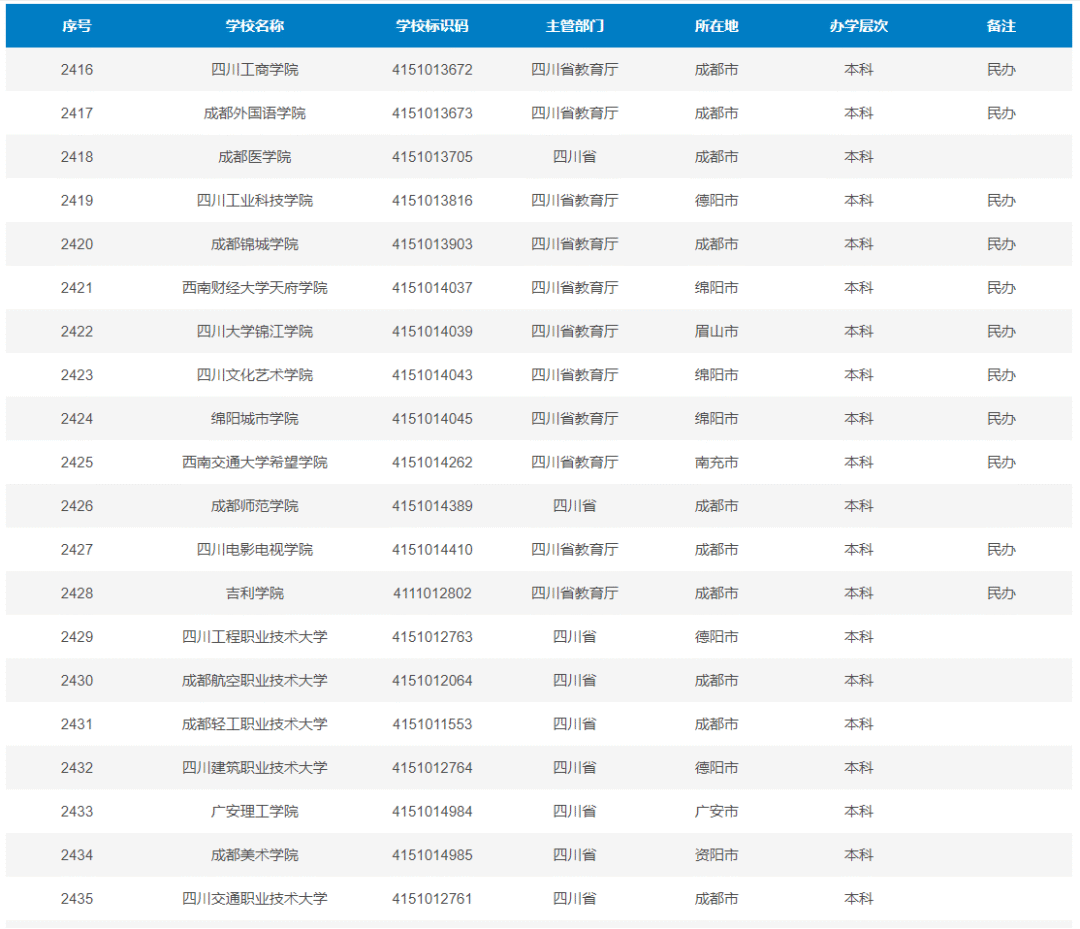The image size is (1080, 929).
Task: Click the 所在地 column header
Action: 716,26
